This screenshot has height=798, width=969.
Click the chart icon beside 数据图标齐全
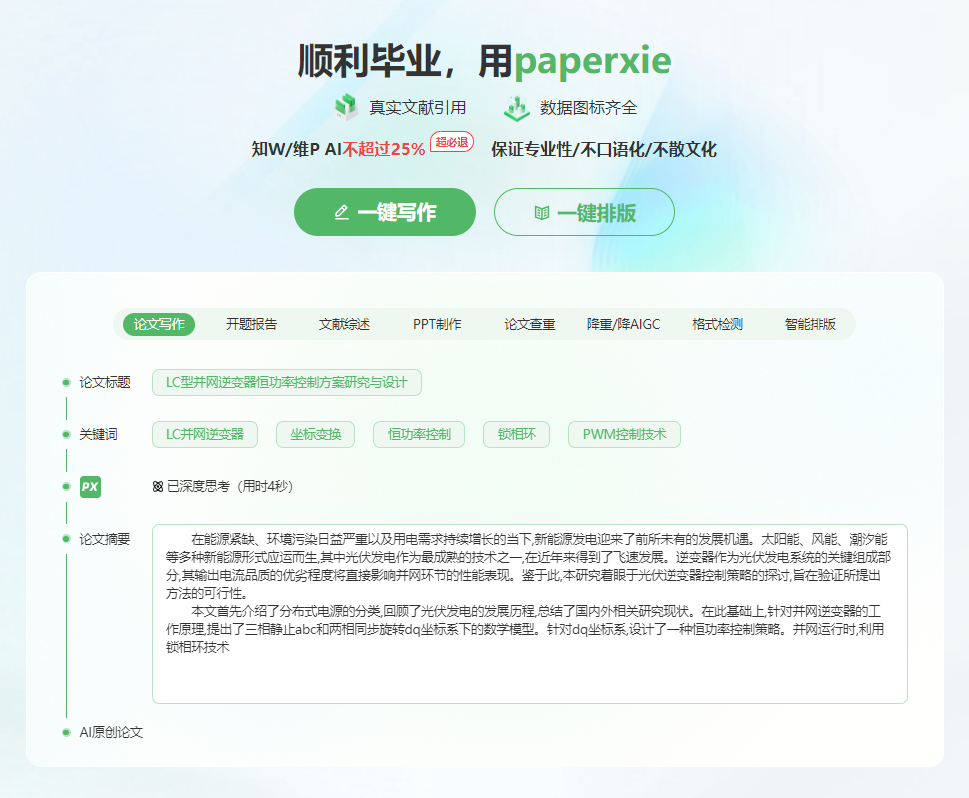tap(517, 108)
